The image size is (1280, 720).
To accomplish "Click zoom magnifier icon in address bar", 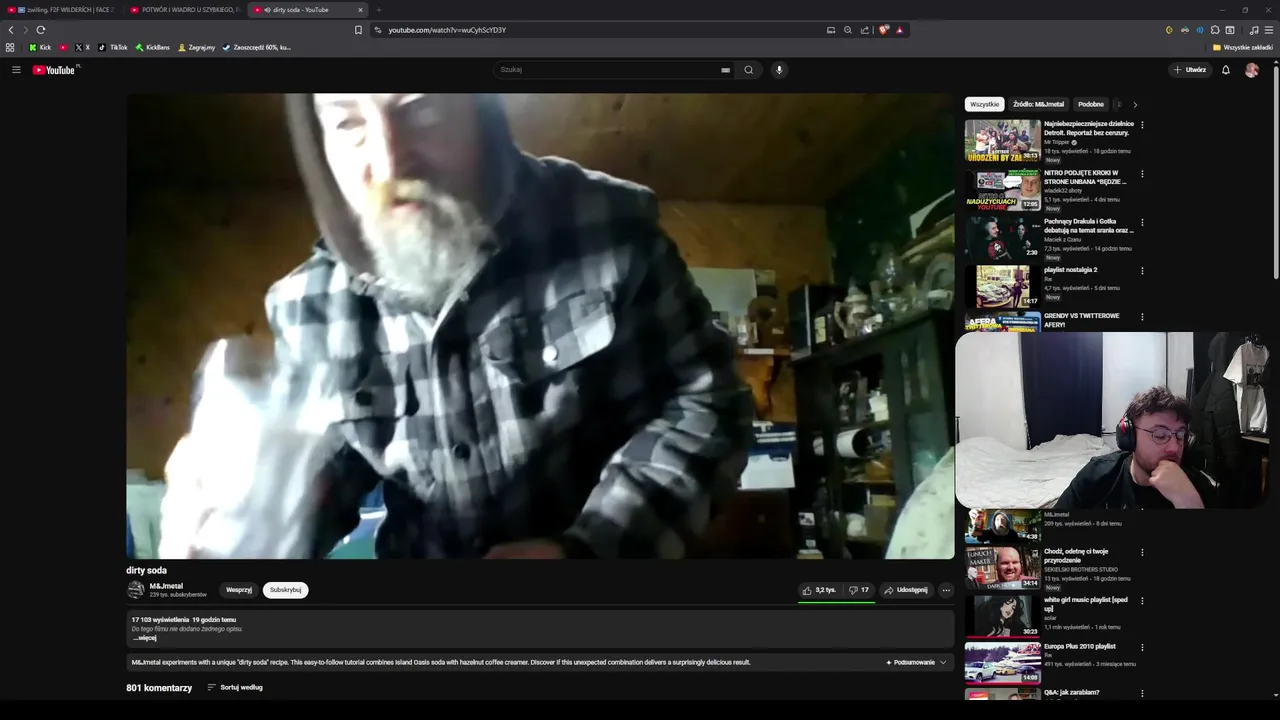I will click(x=848, y=30).
